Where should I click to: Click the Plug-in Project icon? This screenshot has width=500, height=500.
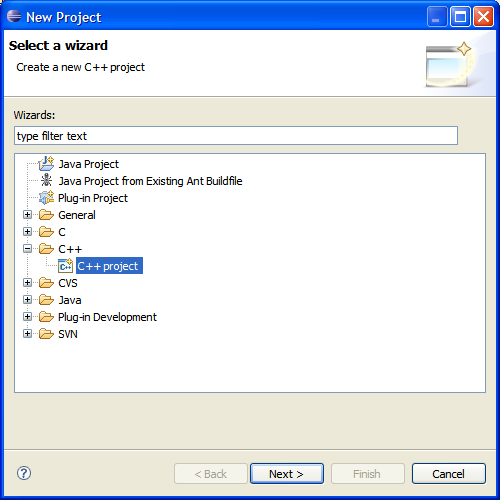click(46, 198)
